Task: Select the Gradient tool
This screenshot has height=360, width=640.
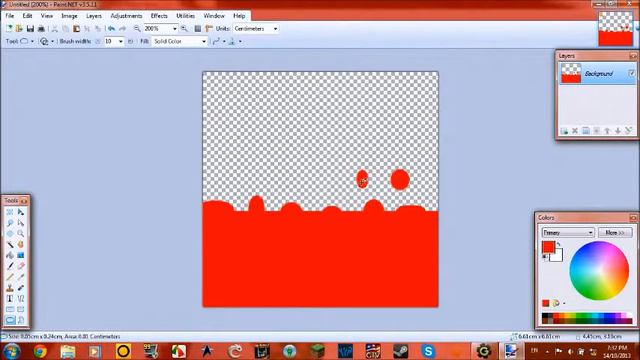Action: [x=20, y=255]
